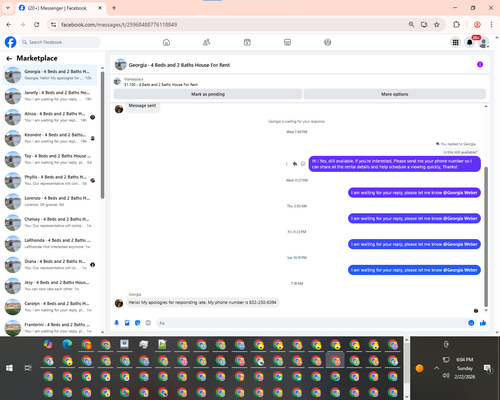
Task: Open the Groups icon in top navigation
Action: [328, 42]
